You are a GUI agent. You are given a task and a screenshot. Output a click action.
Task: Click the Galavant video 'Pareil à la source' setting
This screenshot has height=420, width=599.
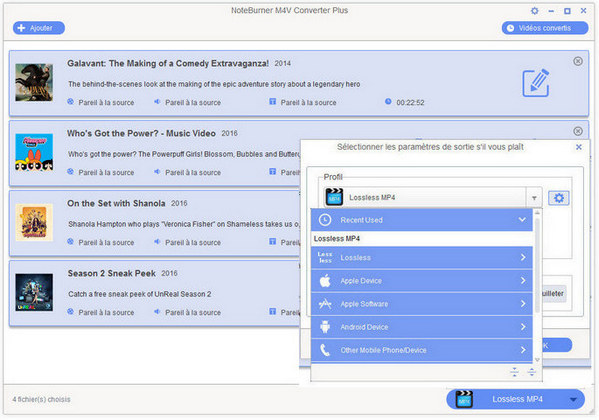point(106,102)
